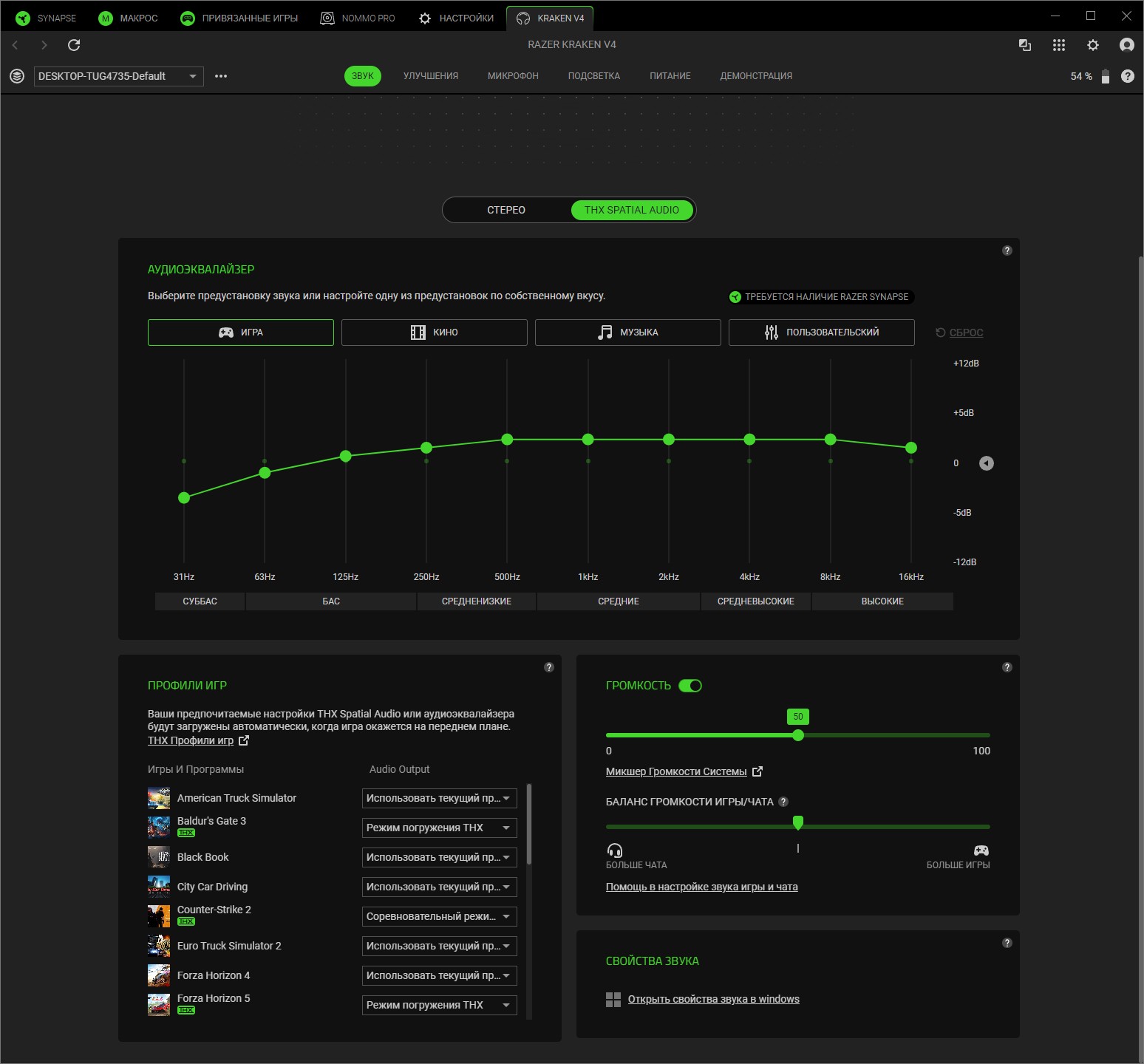Open help link for game and chat sound setup
This screenshot has width=1144, height=1064.
pos(702,887)
